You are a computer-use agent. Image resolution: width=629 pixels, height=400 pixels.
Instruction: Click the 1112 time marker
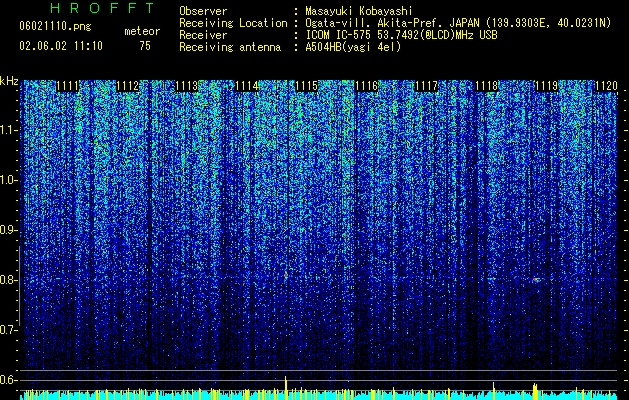[128, 86]
